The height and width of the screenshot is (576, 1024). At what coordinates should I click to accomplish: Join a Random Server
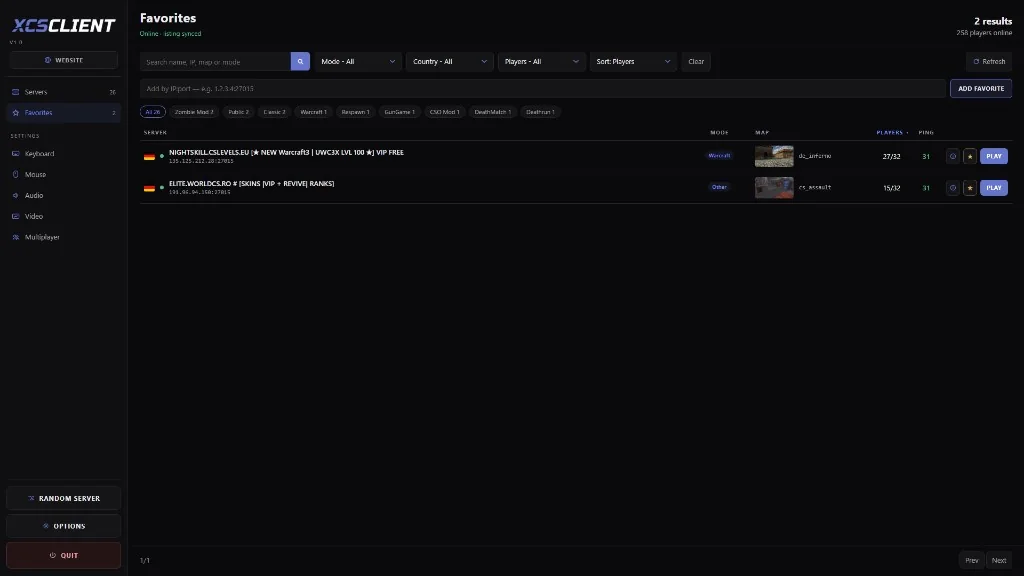pos(63,498)
